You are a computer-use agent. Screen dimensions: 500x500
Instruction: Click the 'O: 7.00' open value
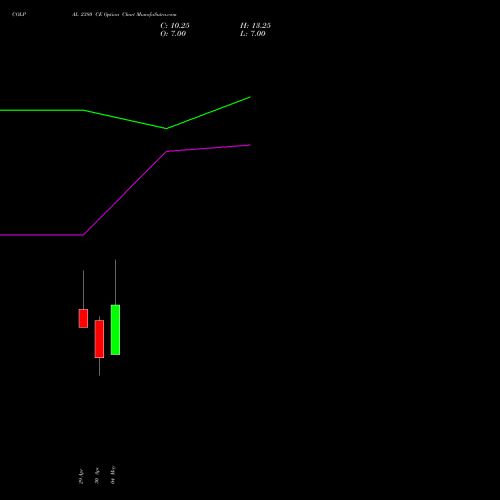coord(173,34)
